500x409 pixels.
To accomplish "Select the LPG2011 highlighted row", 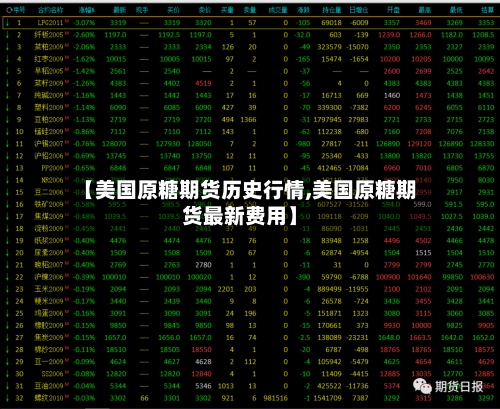I will [250, 23].
